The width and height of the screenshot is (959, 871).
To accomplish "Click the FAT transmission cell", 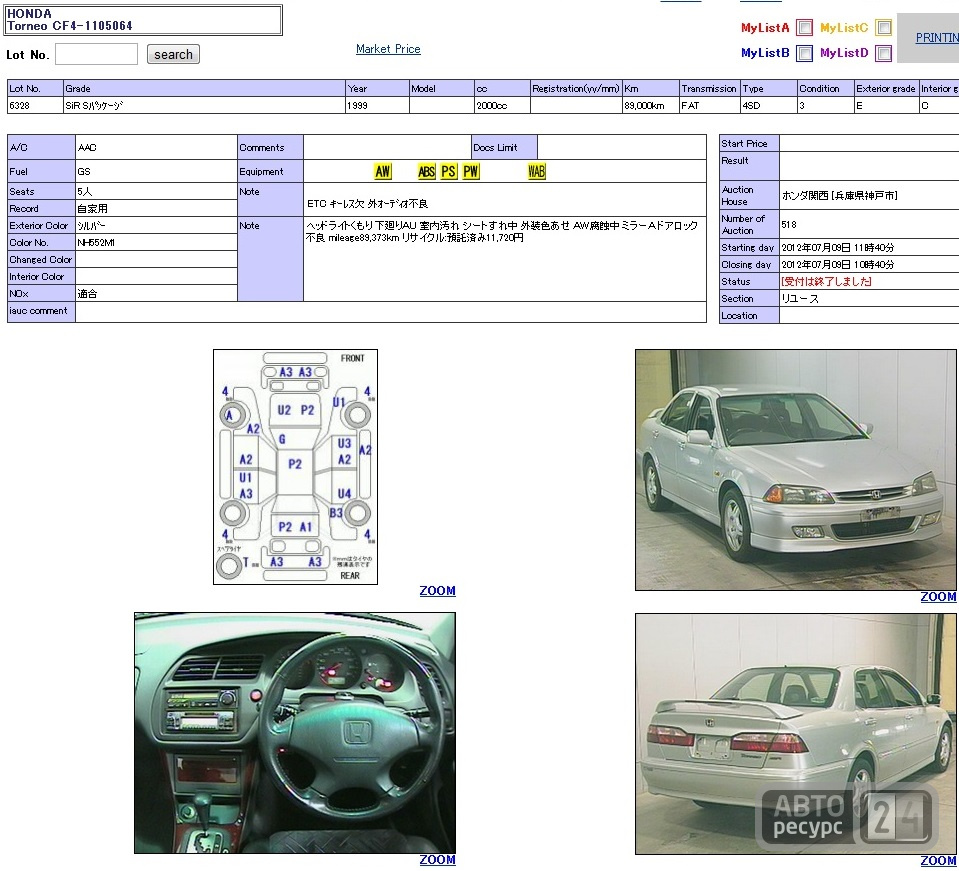I will click(x=709, y=105).
